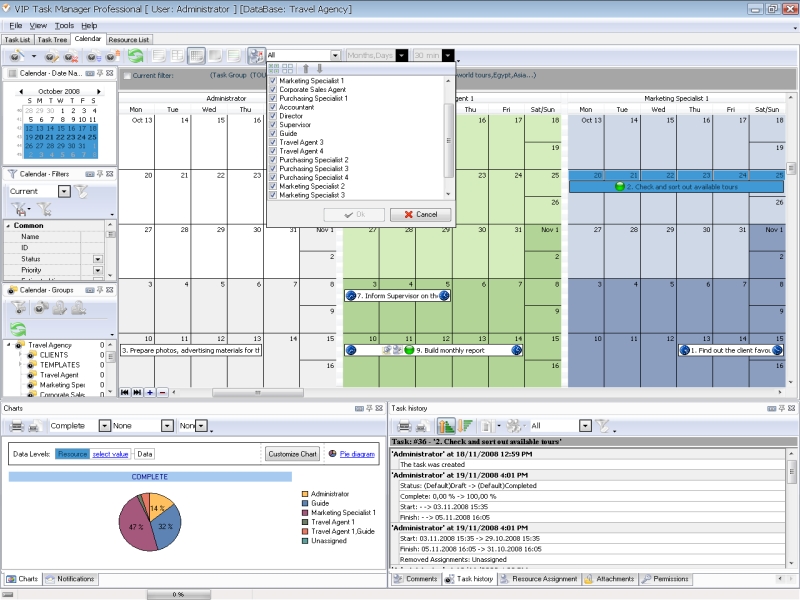Open the Tools menu
This screenshot has height=600, width=800.
[x=64, y=25]
